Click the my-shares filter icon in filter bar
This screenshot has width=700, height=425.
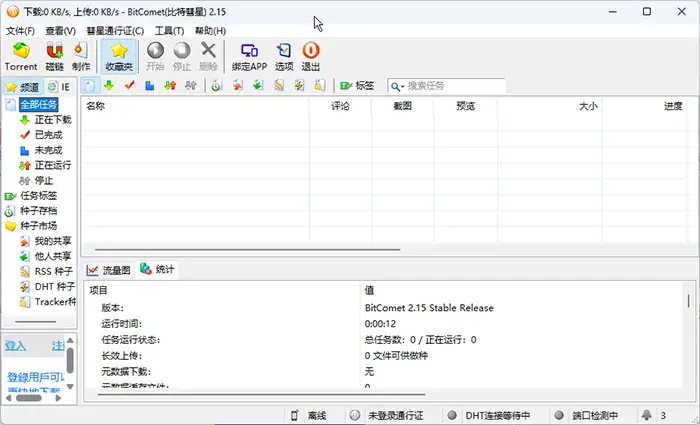coord(238,86)
